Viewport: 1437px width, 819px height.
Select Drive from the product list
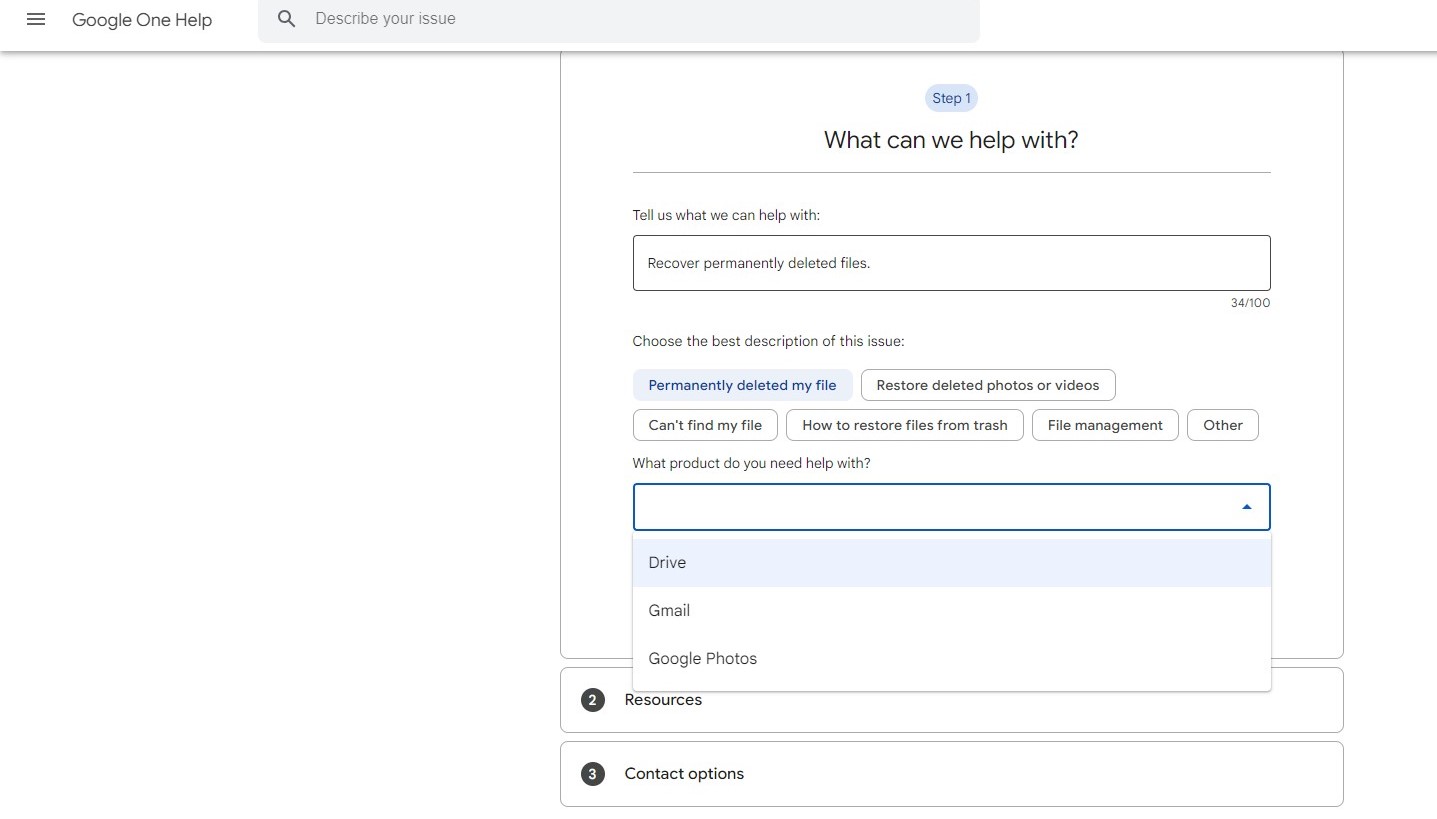click(951, 563)
